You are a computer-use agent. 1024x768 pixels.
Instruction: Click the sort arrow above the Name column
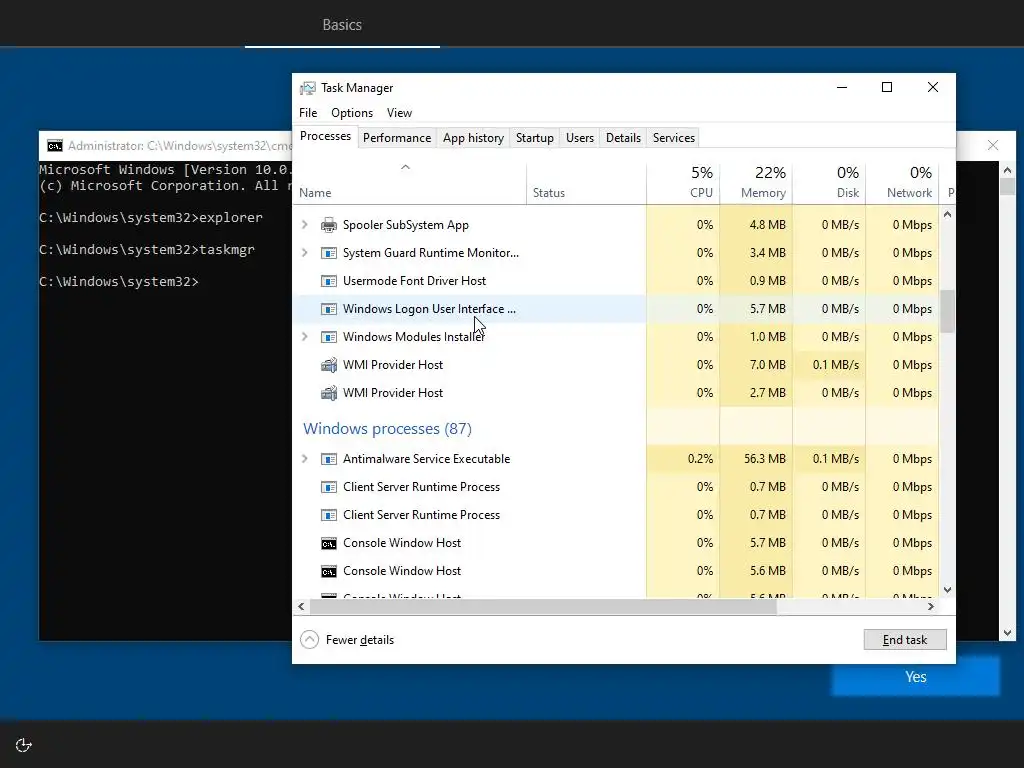406,167
